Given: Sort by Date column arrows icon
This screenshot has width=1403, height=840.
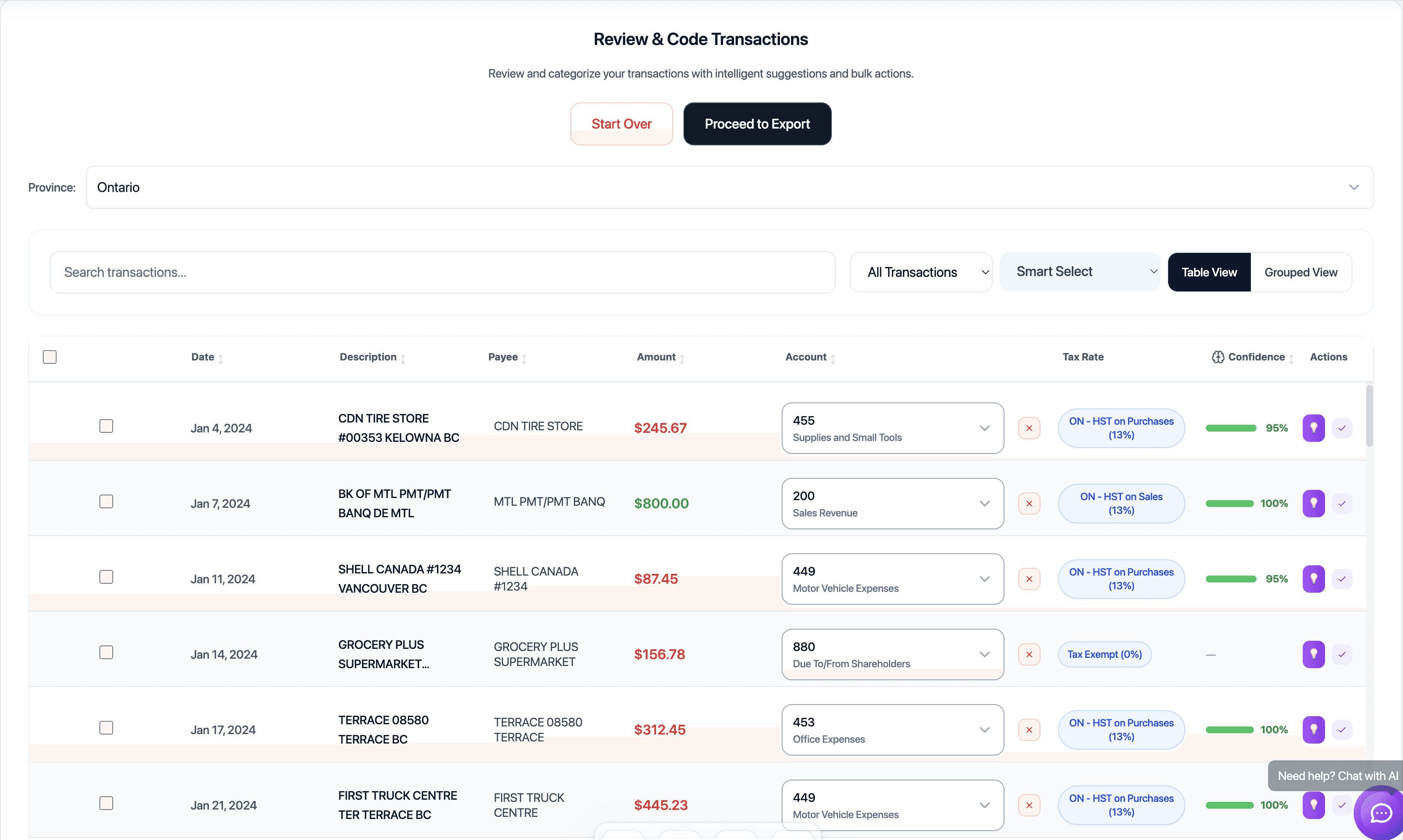Looking at the screenshot, I should pyautogui.click(x=221, y=358).
